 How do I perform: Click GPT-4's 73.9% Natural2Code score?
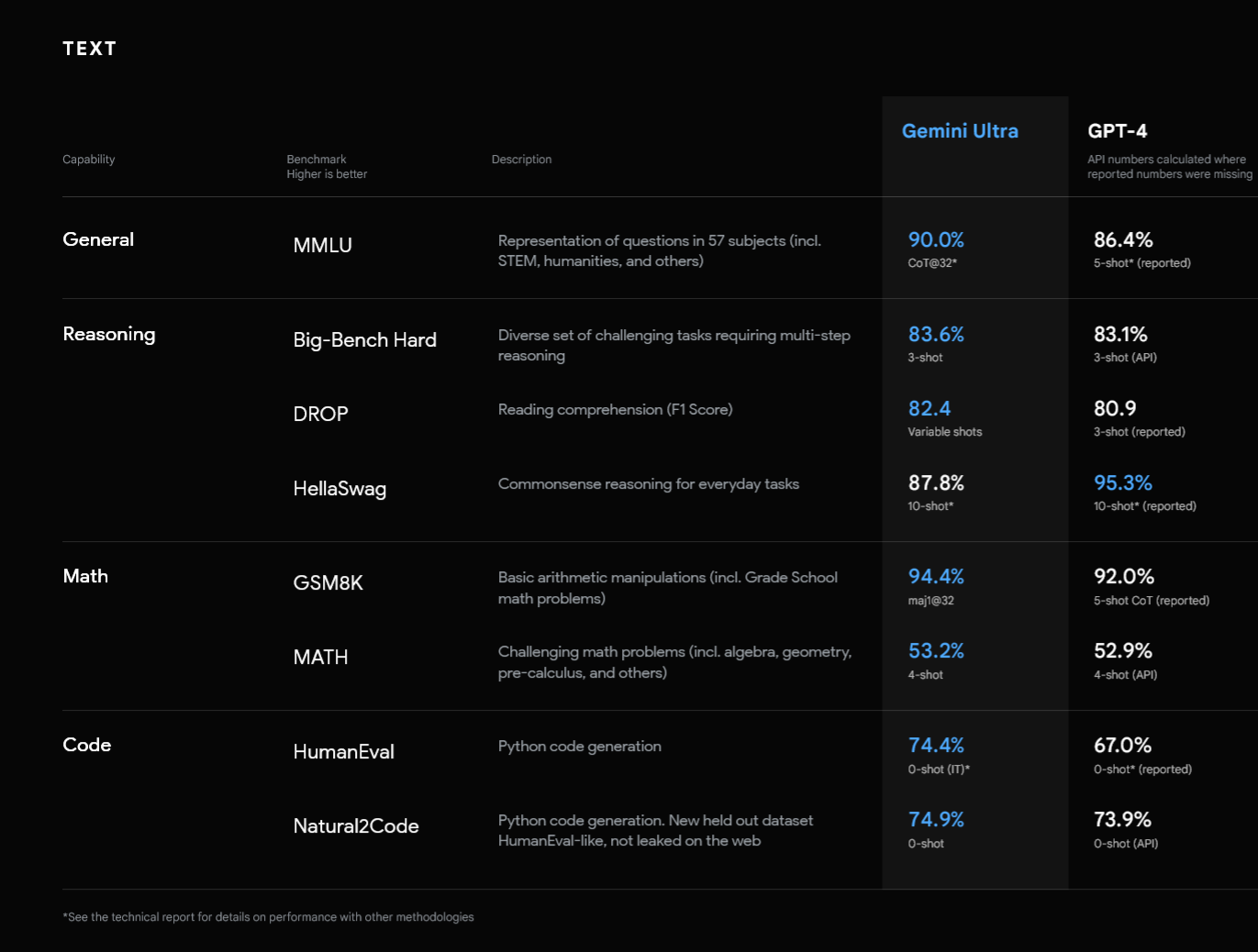1122,819
